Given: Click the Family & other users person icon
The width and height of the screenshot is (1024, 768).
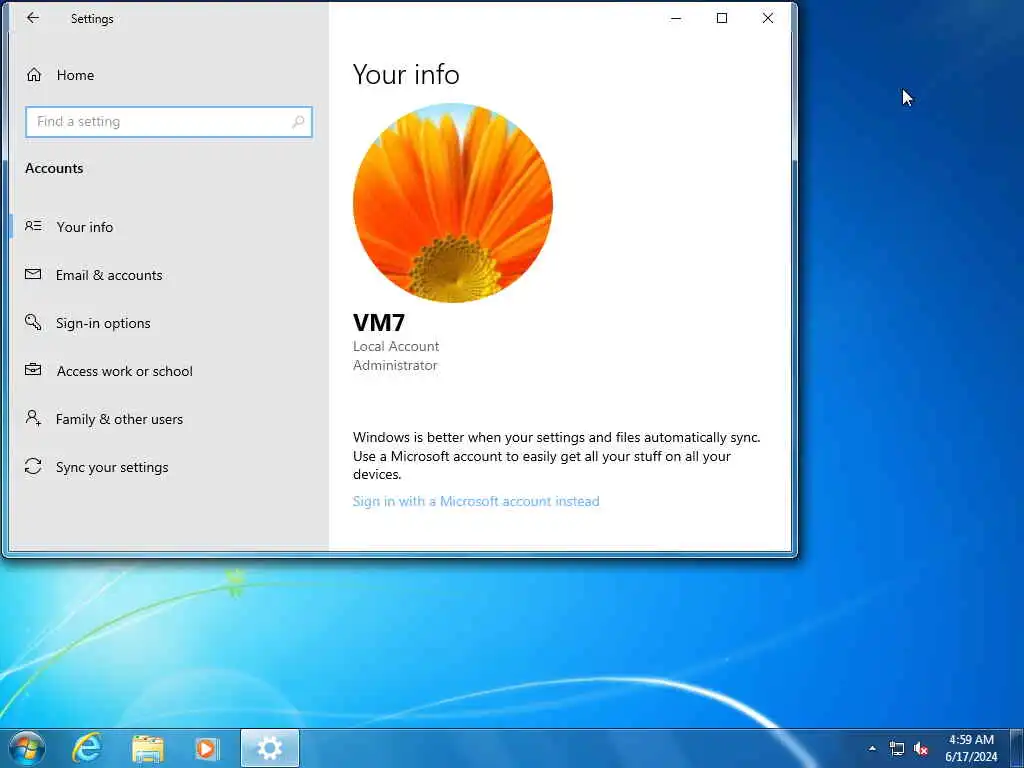Looking at the screenshot, I should 33,418.
